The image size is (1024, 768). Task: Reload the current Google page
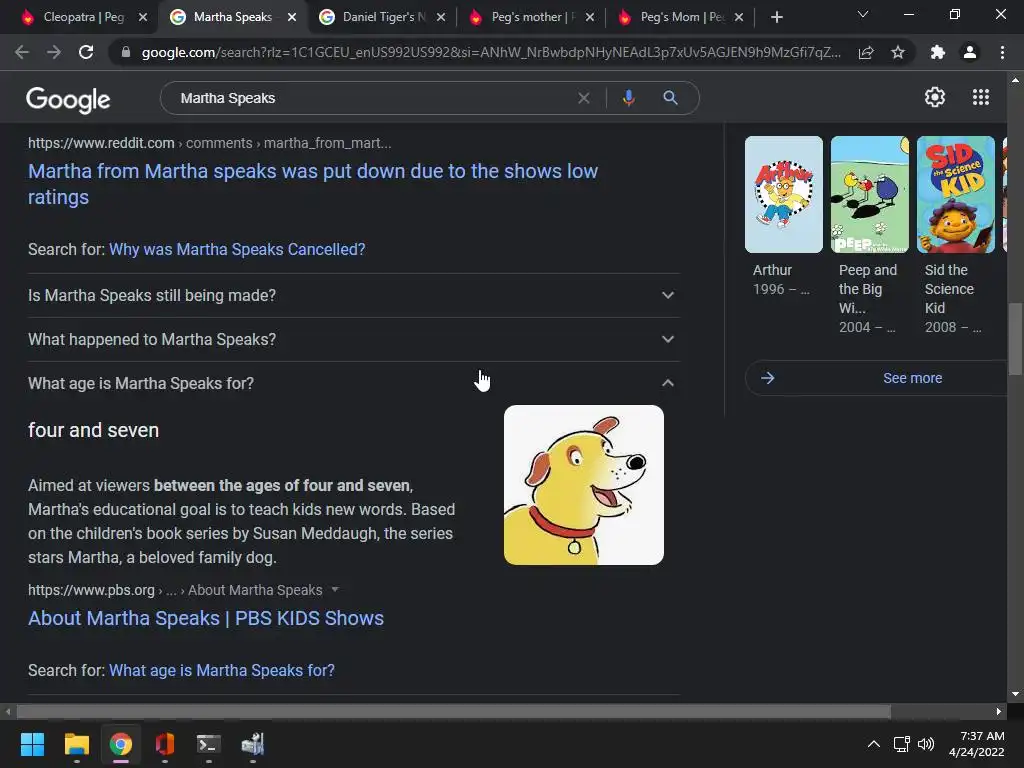(86, 52)
